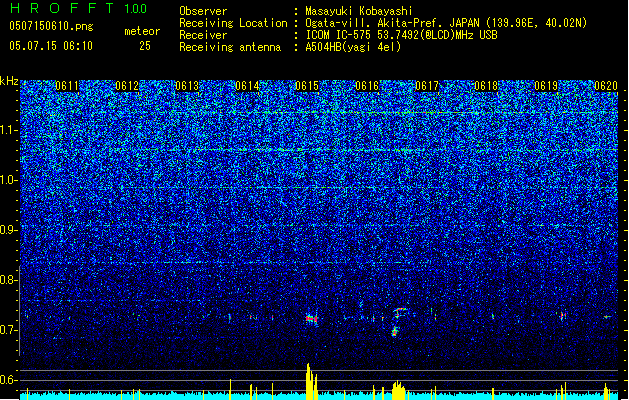Click the 0616 time marker
The height and width of the screenshot is (400, 629).
pos(367,86)
